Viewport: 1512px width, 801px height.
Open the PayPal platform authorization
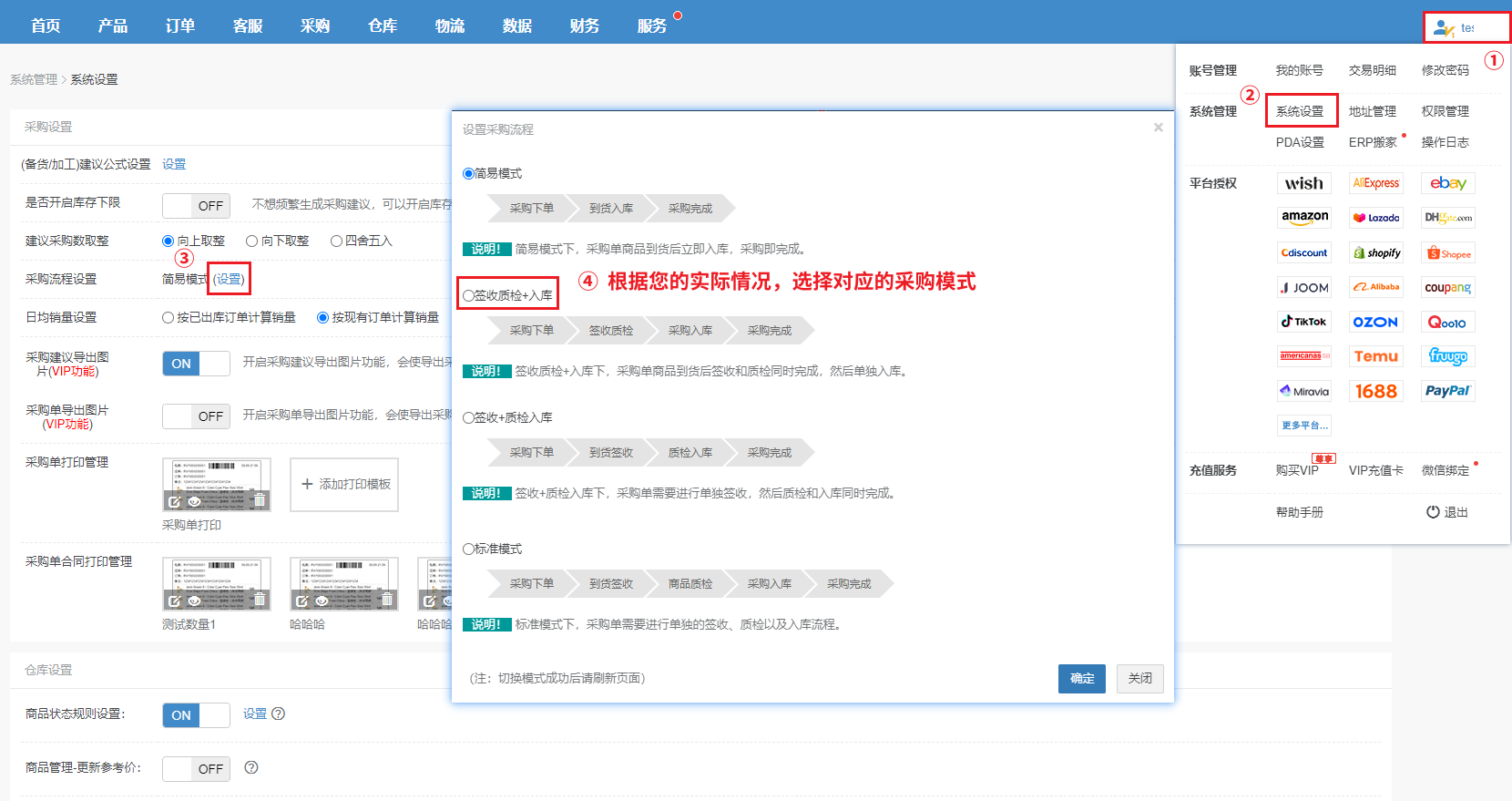1447,391
